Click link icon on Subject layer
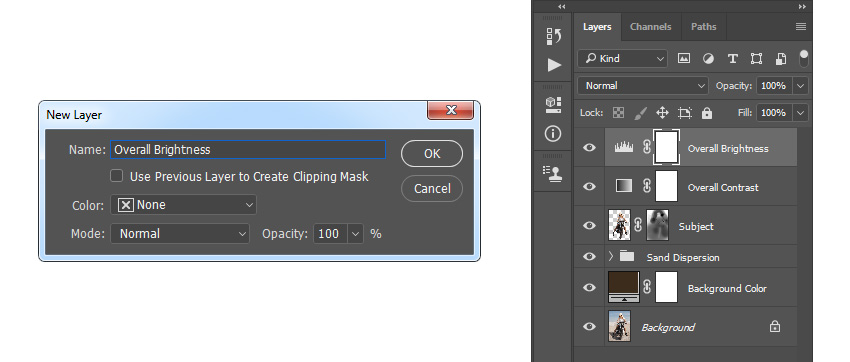 [638, 225]
